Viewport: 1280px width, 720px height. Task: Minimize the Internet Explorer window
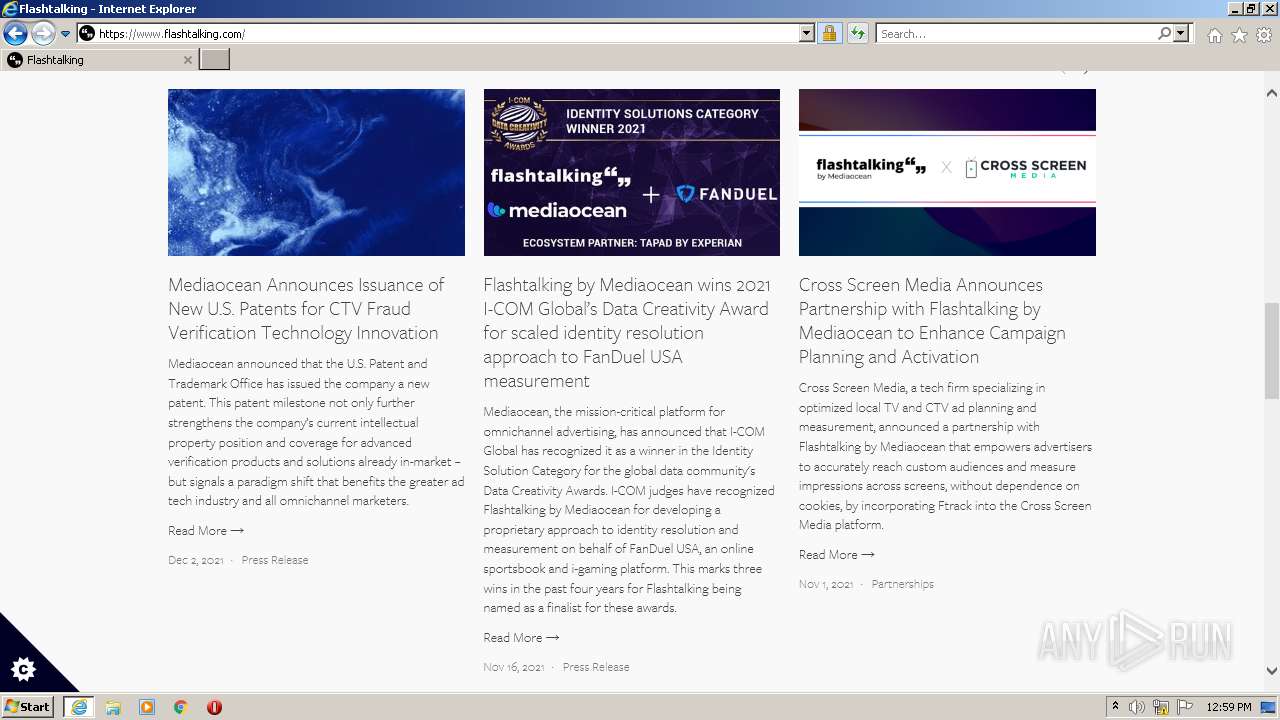point(1233,9)
